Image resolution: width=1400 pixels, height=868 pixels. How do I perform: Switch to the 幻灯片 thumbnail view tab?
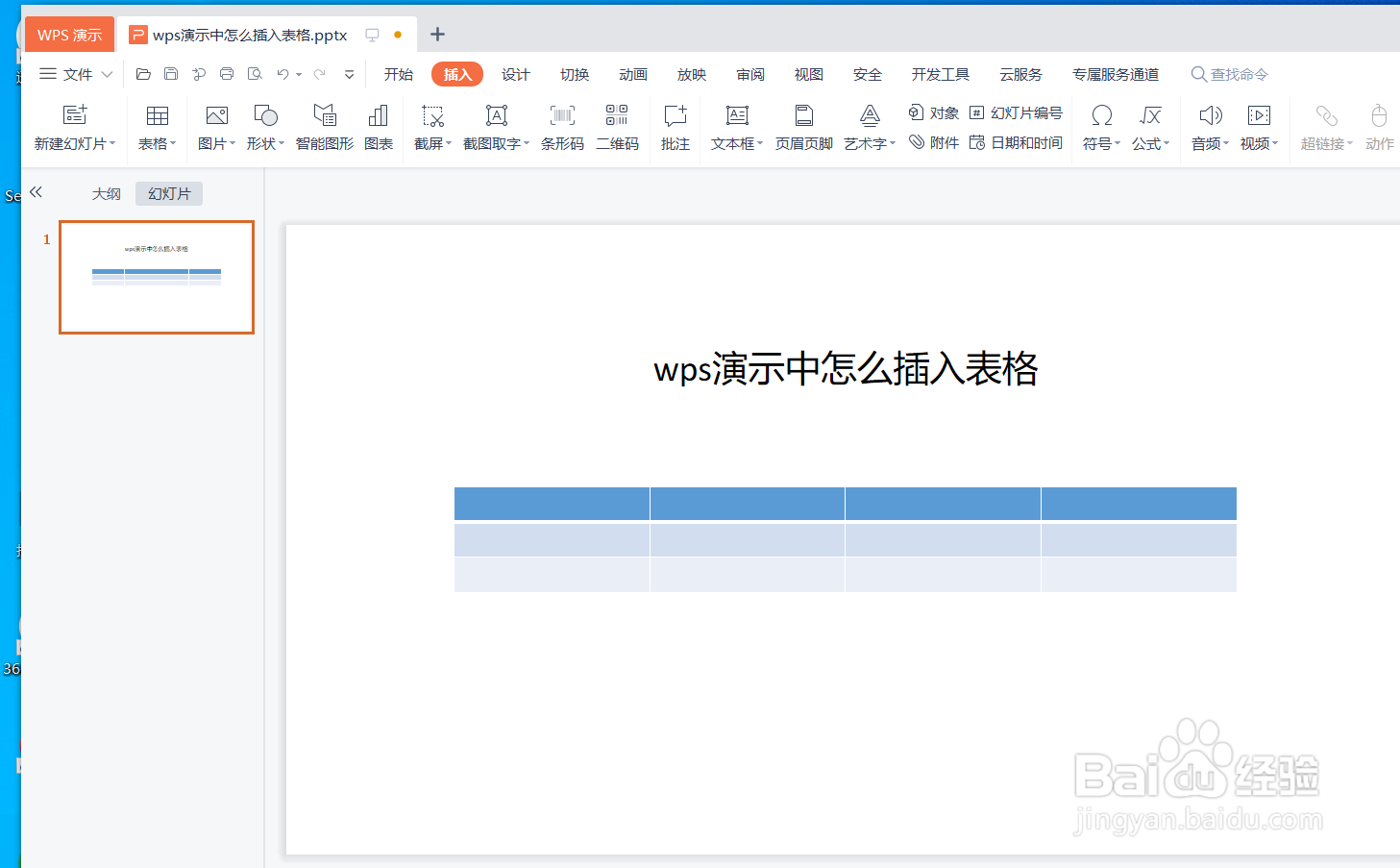coord(169,193)
